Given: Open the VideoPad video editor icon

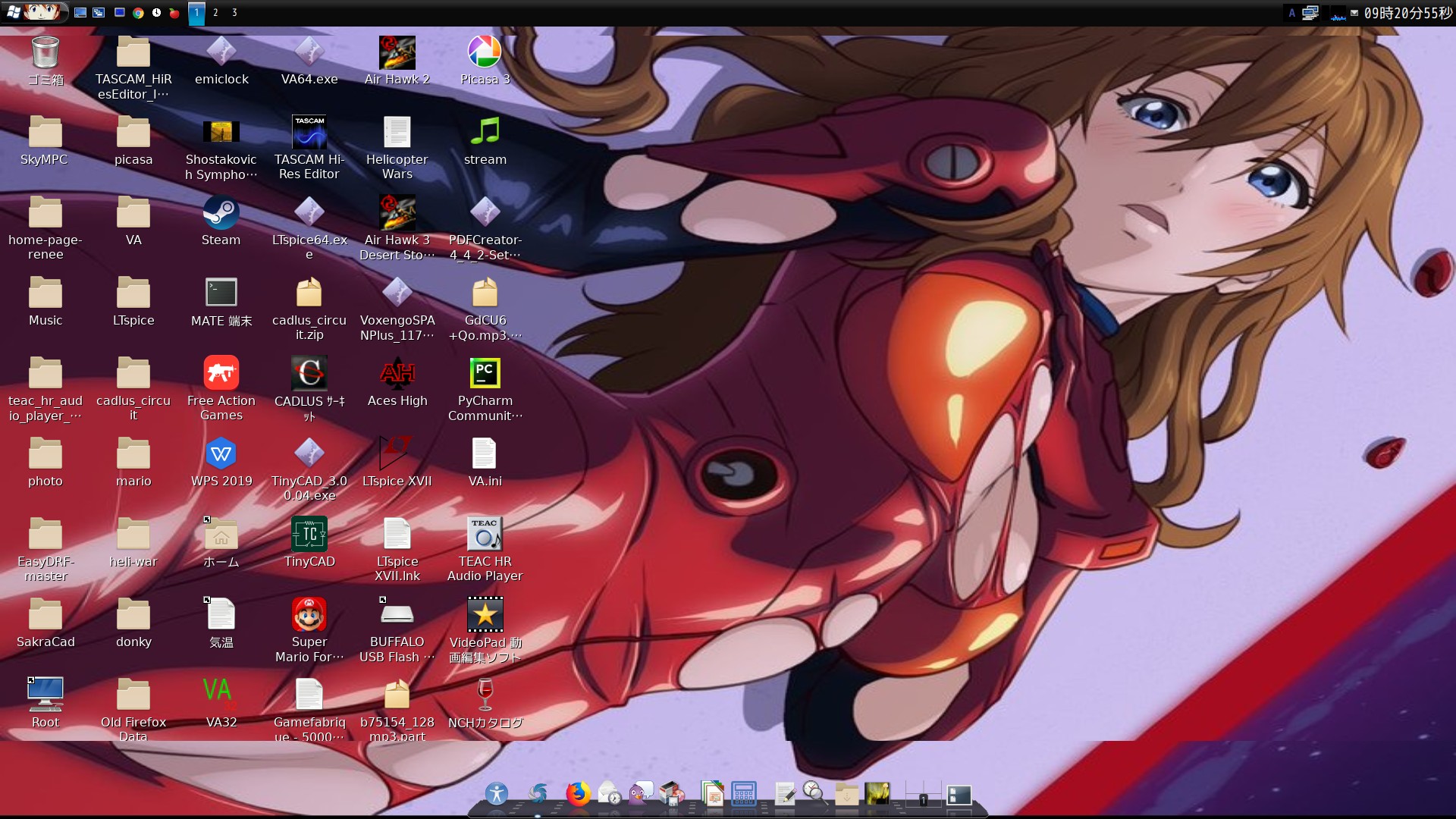Looking at the screenshot, I should (x=485, y=615).
